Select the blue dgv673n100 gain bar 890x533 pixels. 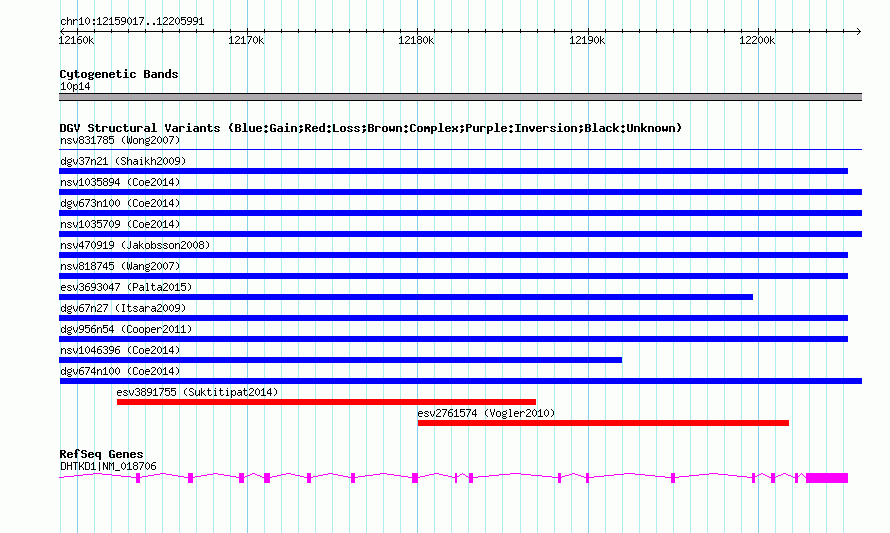pos(460,213)
